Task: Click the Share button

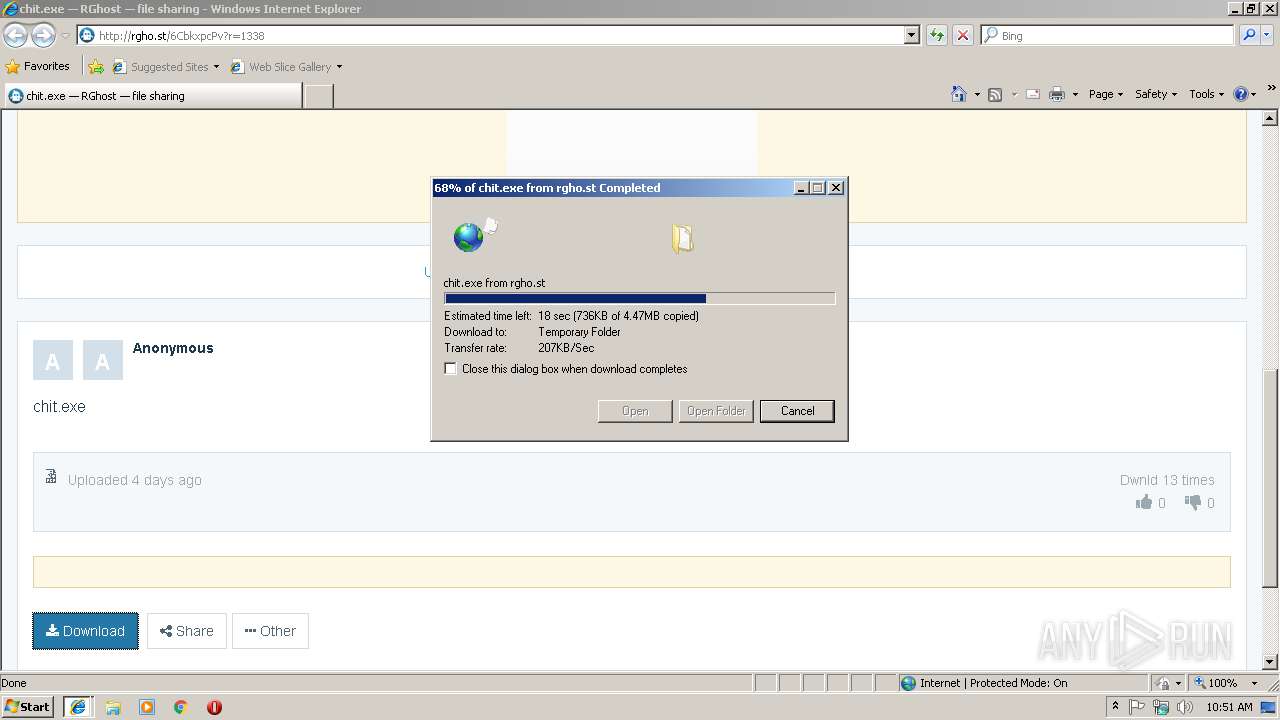Action: point(187,631)
